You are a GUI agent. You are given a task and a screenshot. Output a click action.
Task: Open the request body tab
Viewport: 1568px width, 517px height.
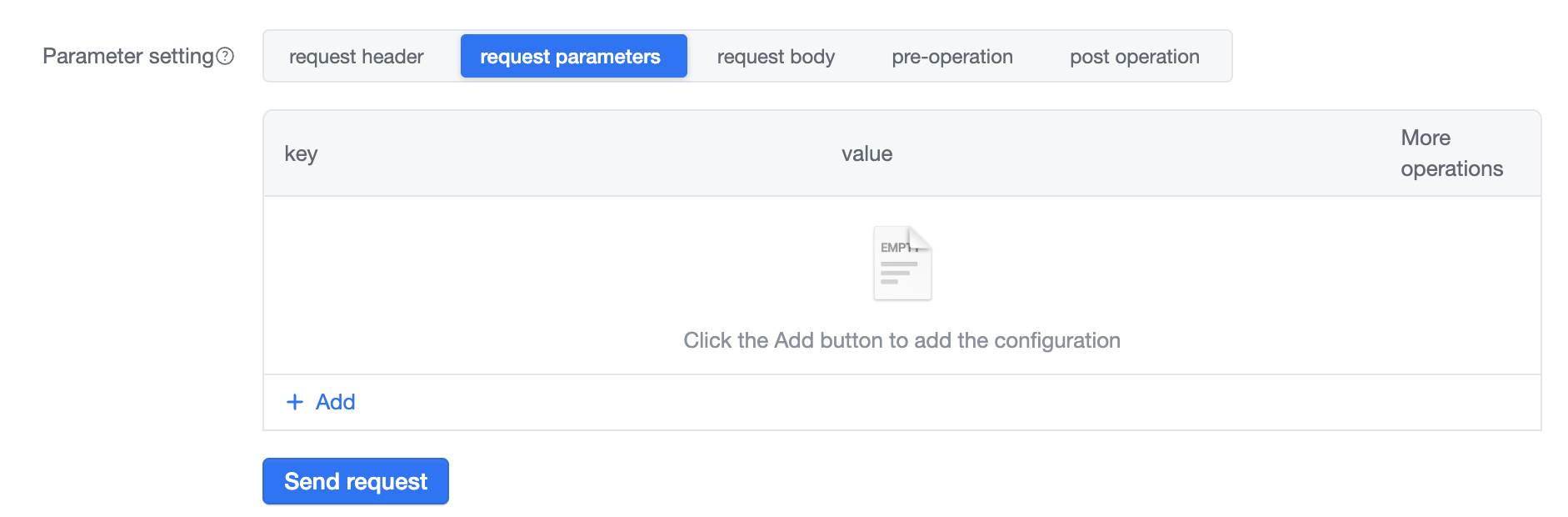click(x=776, y=57)
